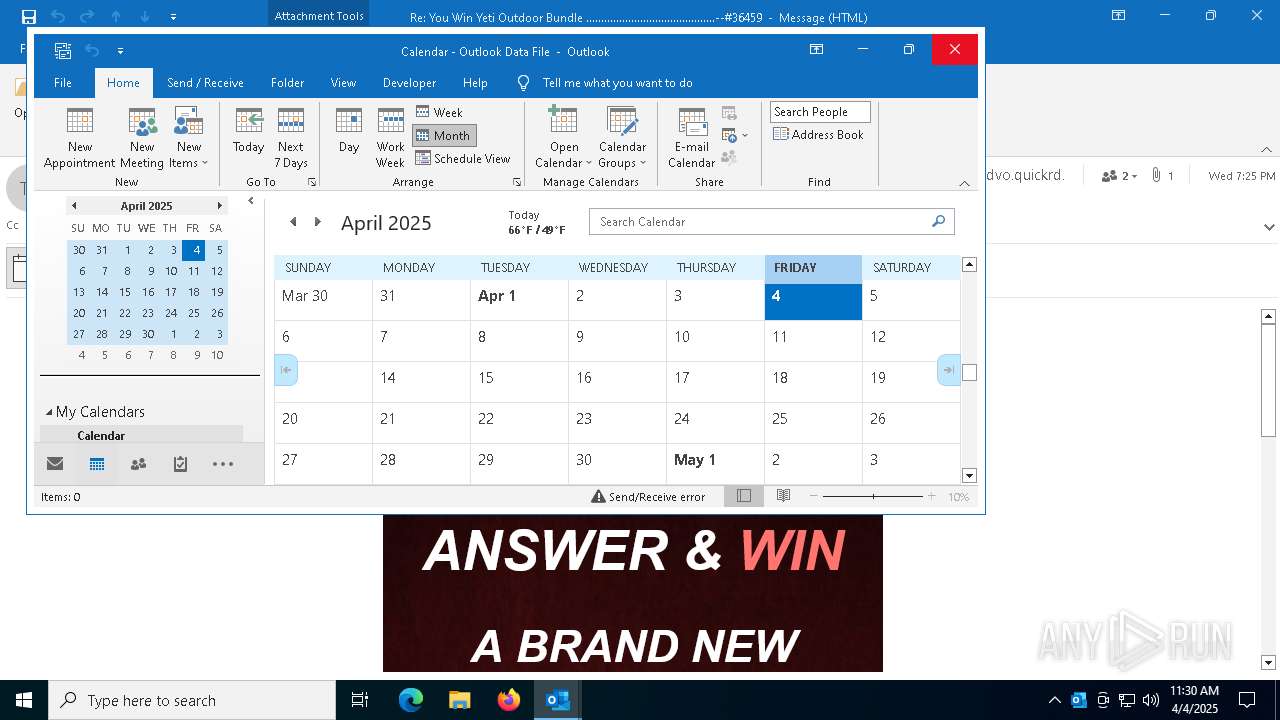
Task: Click the zoom slider in status bar
Action: pos(873,497)
